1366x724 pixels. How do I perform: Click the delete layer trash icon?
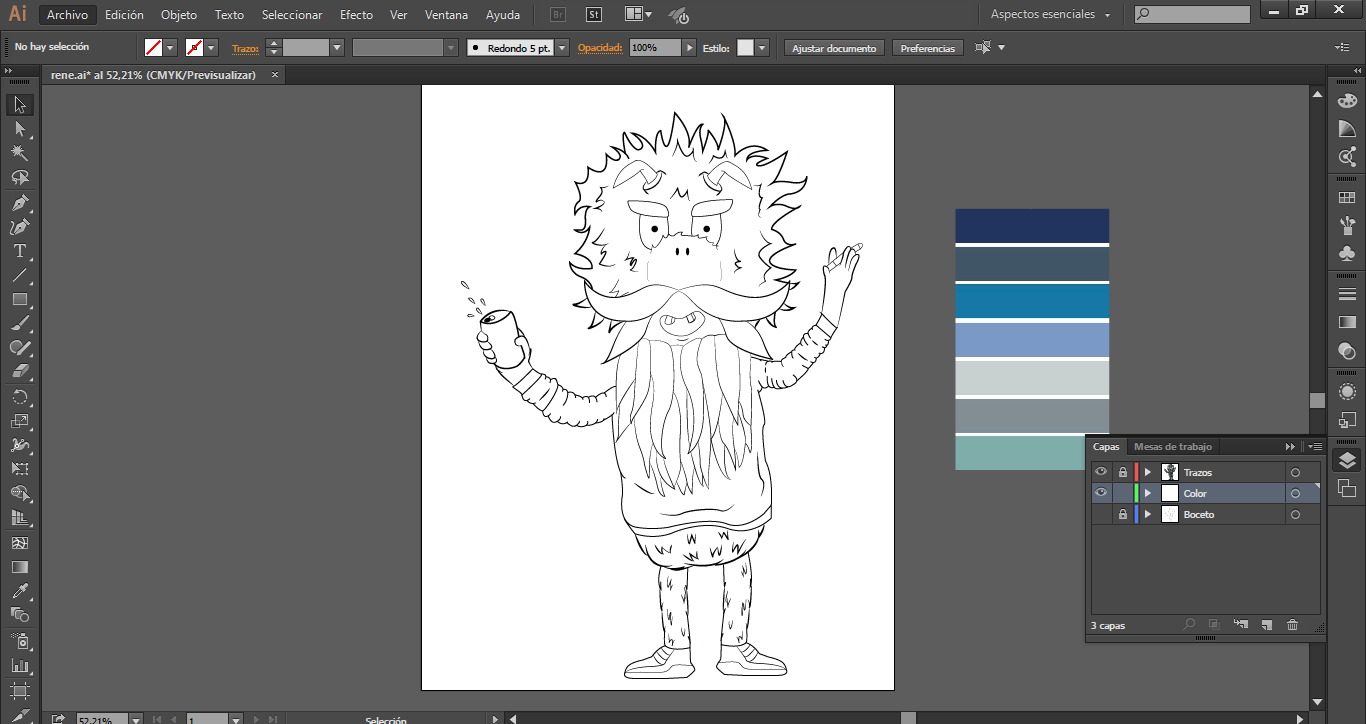tap(1292, 625)
